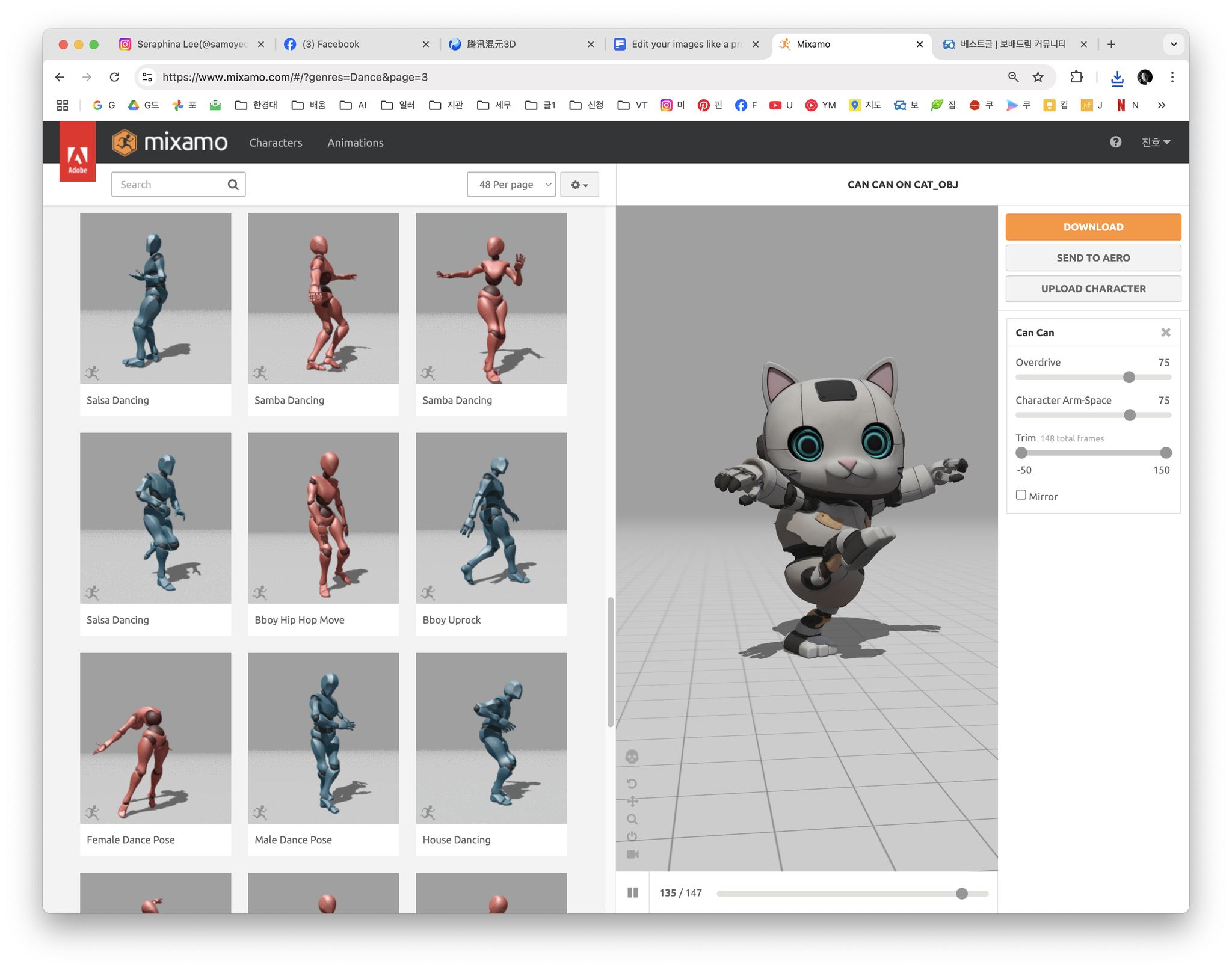Viewport: 1232px width, 970px height.
Task: Click the Trim slider right handle
Action: 1166,453
